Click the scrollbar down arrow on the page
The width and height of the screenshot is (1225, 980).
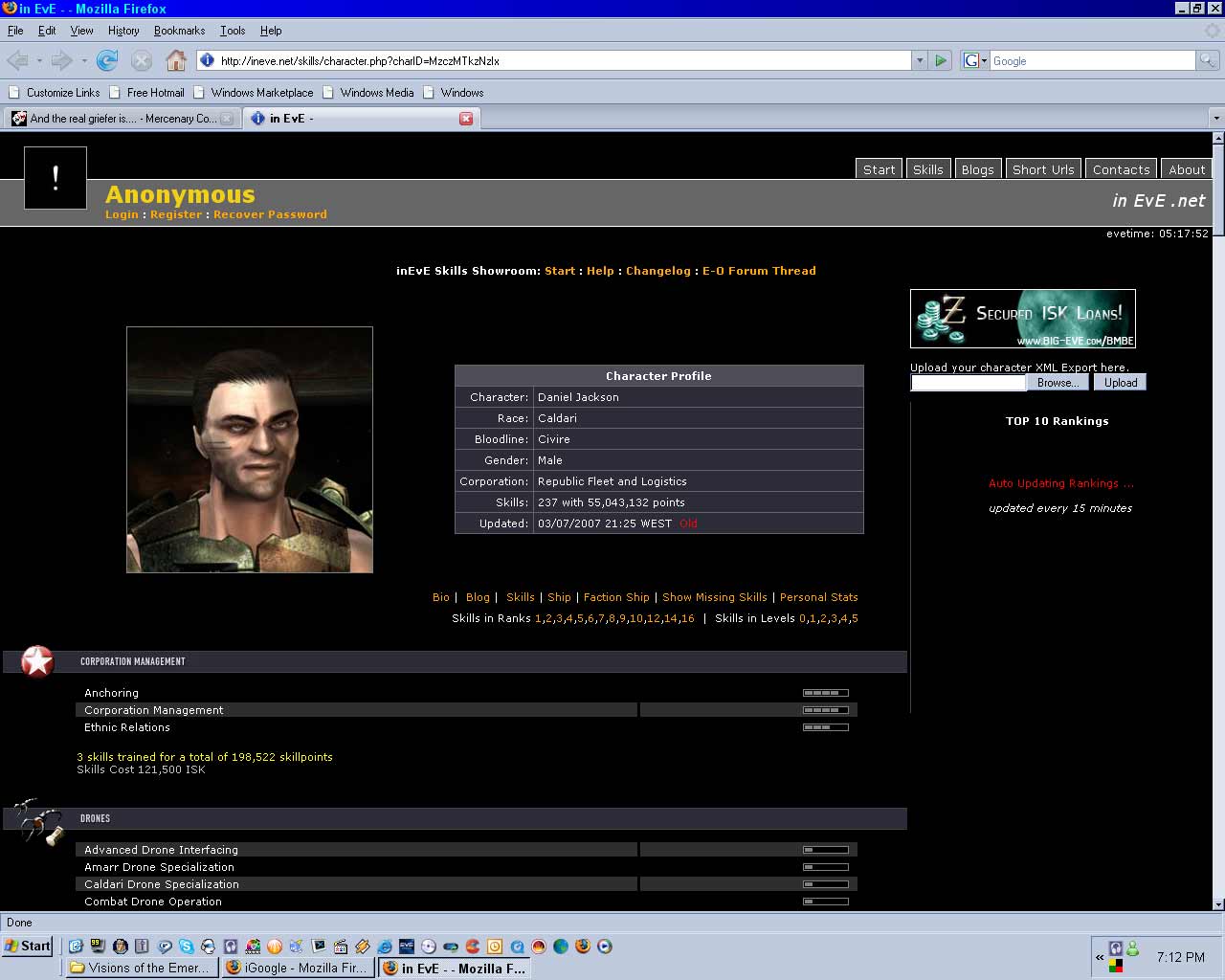coord(1218,903)
